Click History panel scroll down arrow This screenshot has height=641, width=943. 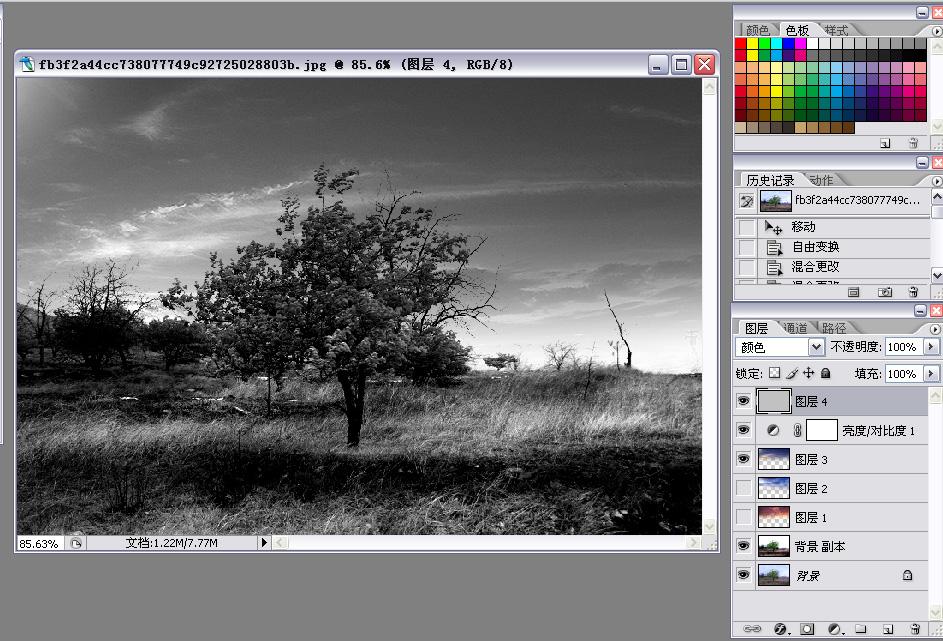point(937,275)
